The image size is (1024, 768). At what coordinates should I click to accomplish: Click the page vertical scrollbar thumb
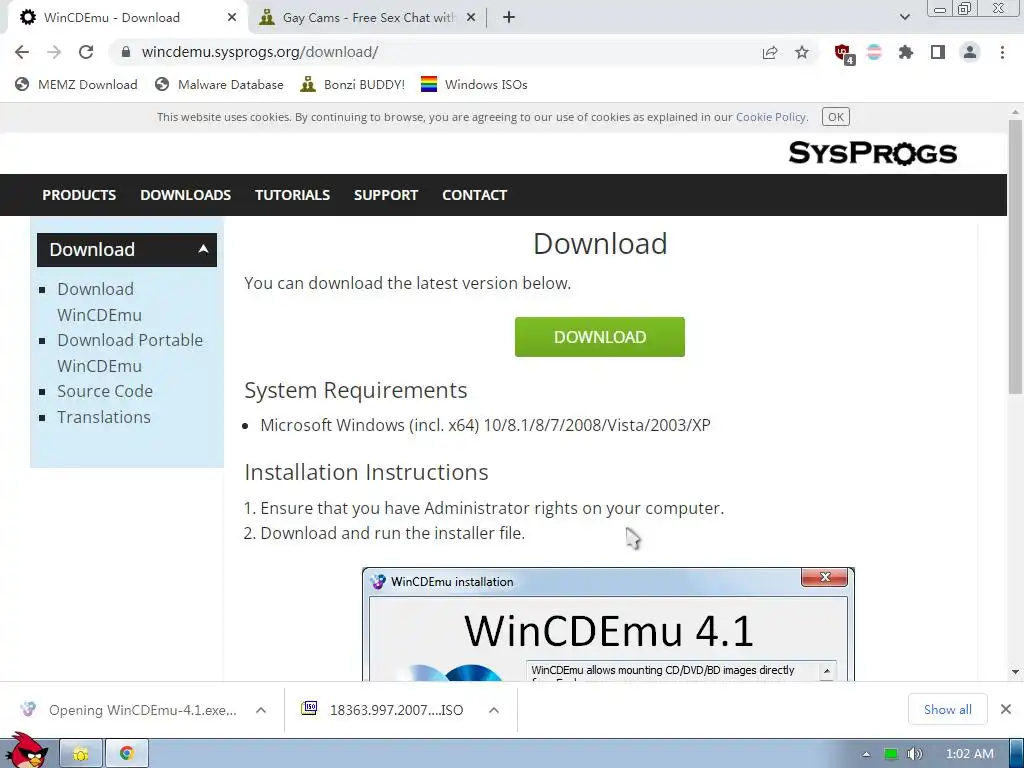click(x=1015, y=256)
